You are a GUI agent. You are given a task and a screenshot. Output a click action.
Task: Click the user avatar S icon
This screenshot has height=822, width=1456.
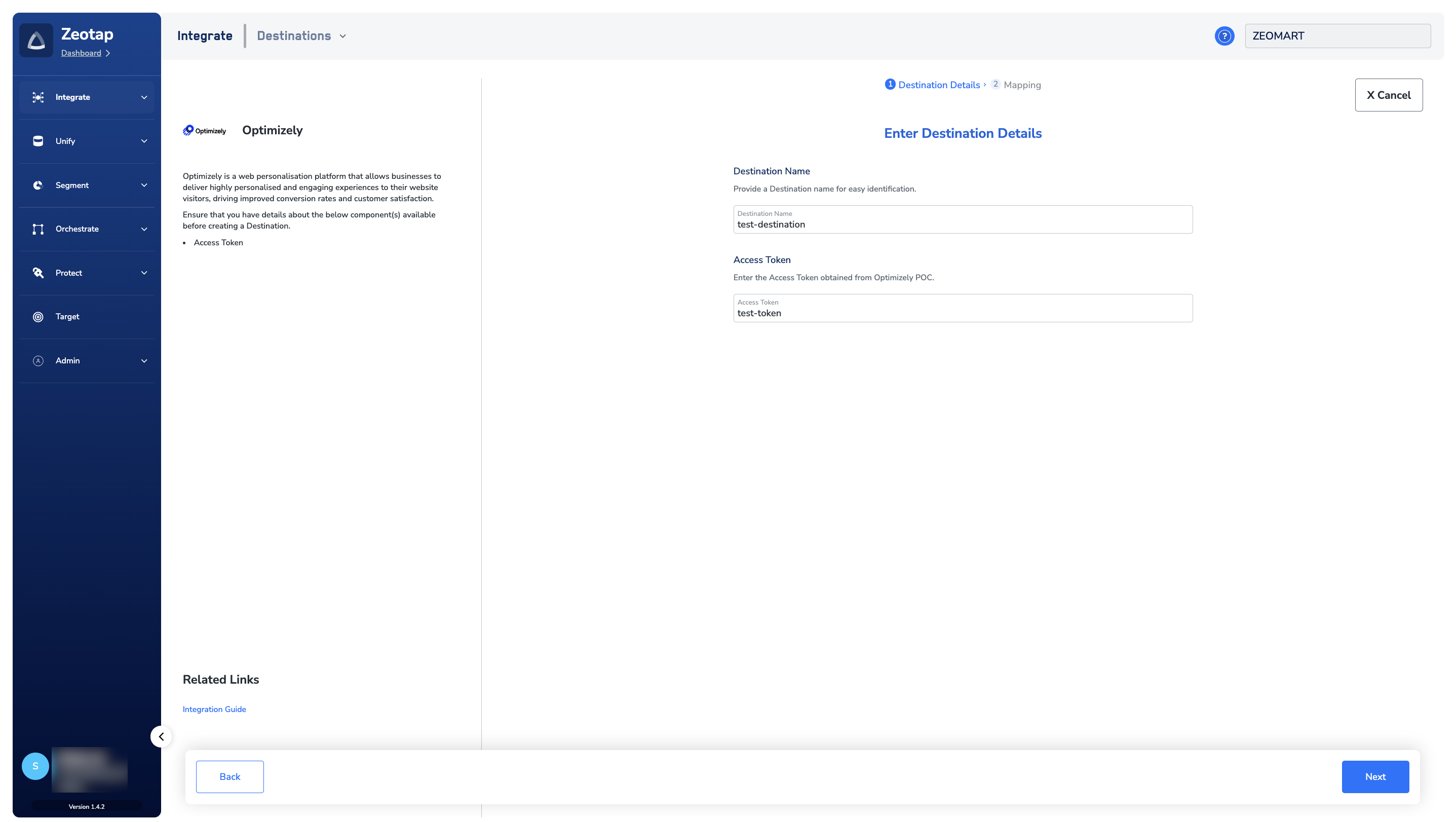coord(35,766)
